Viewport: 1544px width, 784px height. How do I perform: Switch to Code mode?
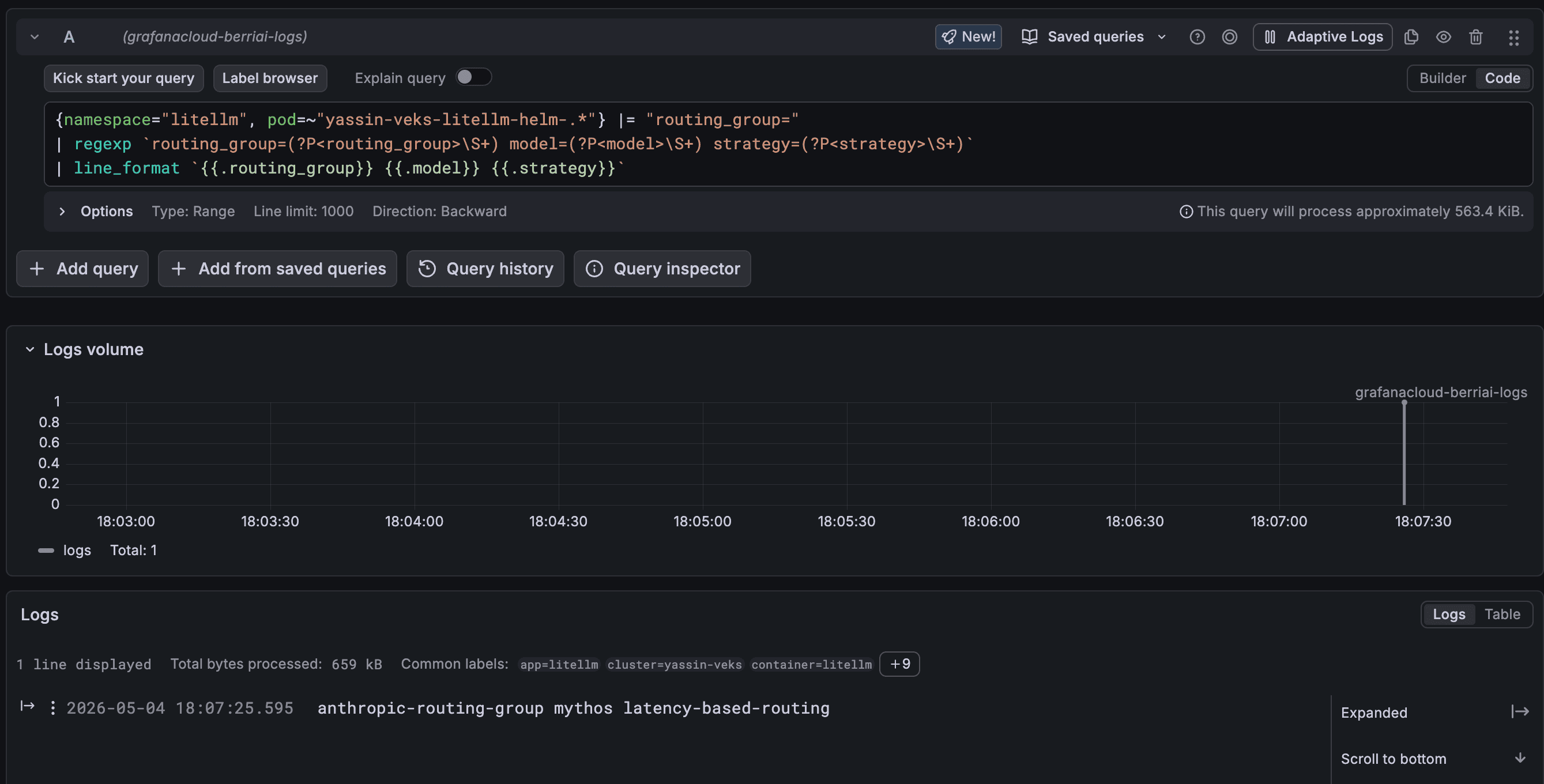(1502, 78)
